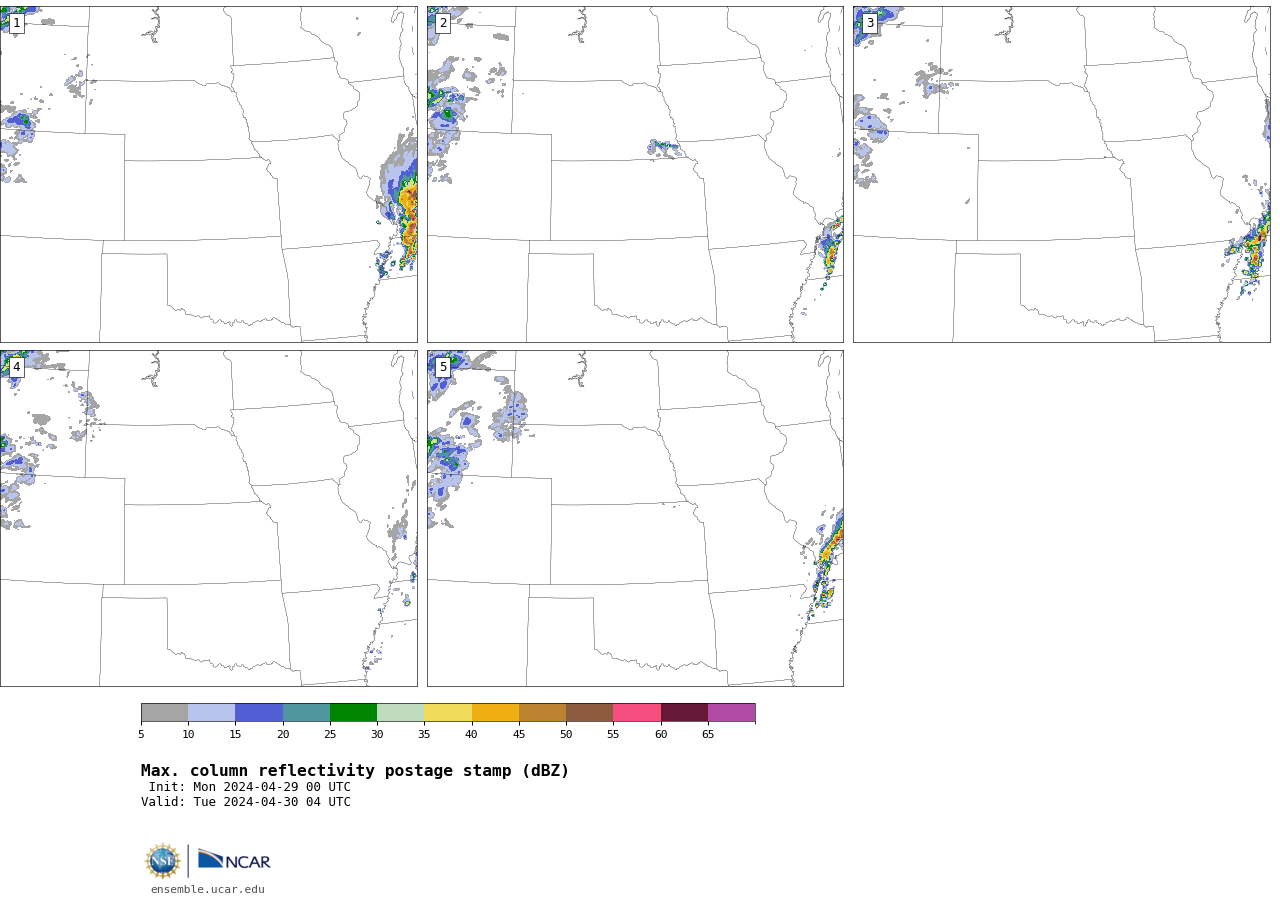Click the tan 45-50 dBZ swatch
The height and width of the screenshot is (901, 1280).
pos(542,713)
